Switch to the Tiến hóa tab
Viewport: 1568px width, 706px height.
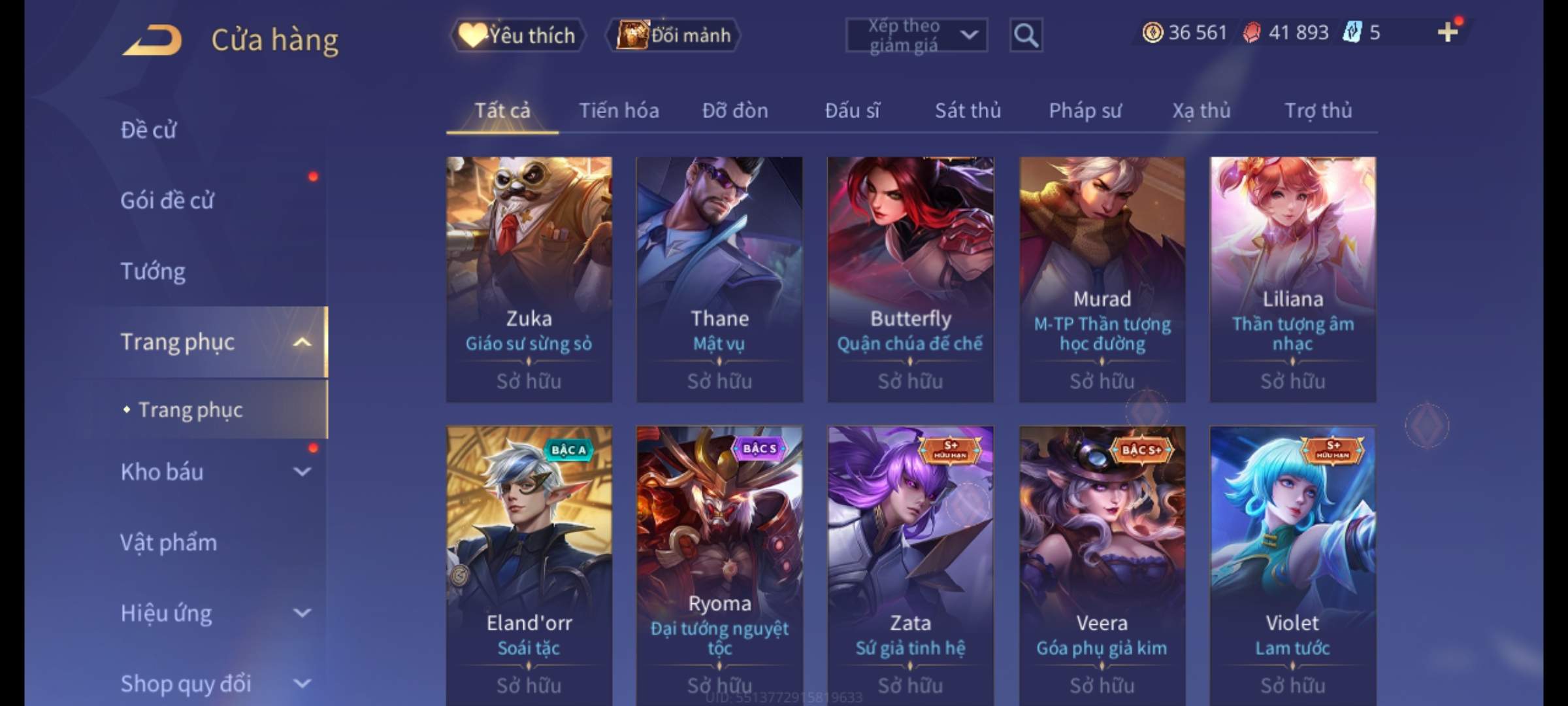619,110
